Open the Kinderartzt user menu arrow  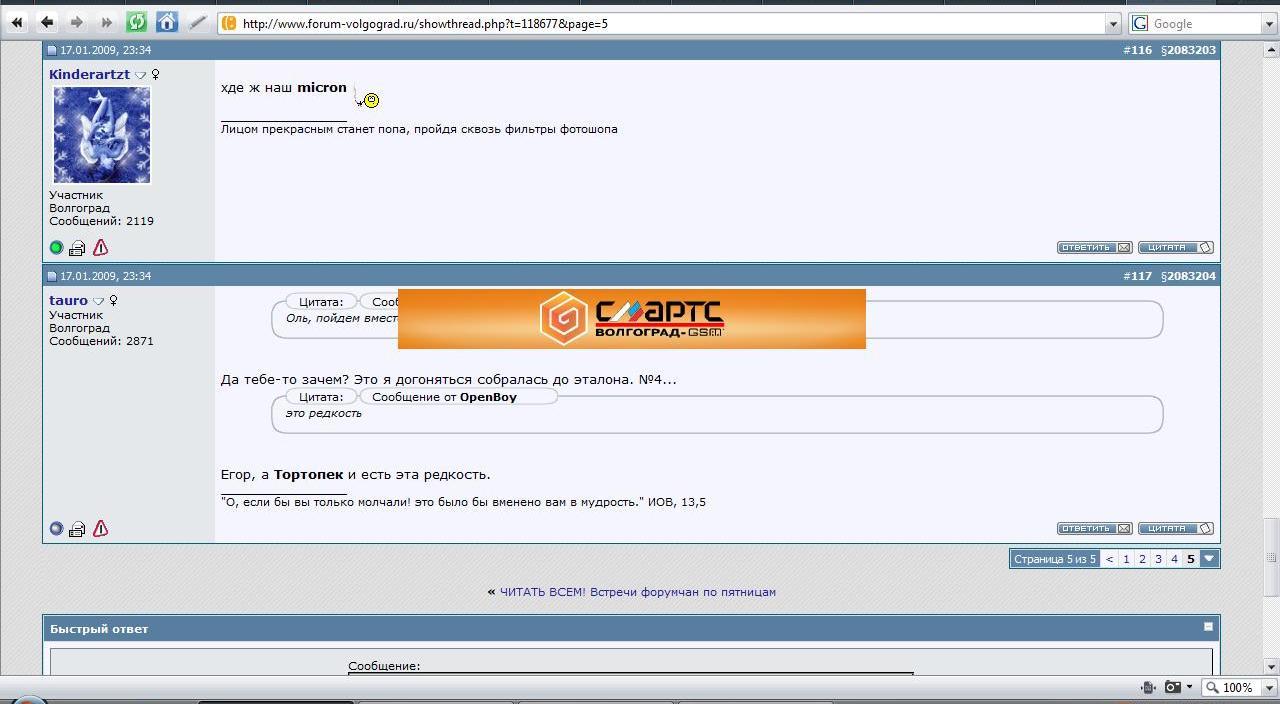(141, 75)
